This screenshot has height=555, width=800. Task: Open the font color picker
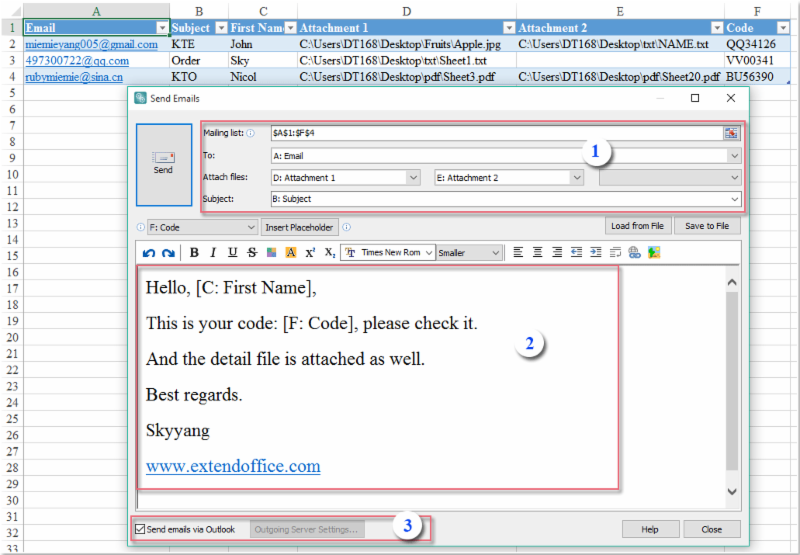click(x=271, y=253)
